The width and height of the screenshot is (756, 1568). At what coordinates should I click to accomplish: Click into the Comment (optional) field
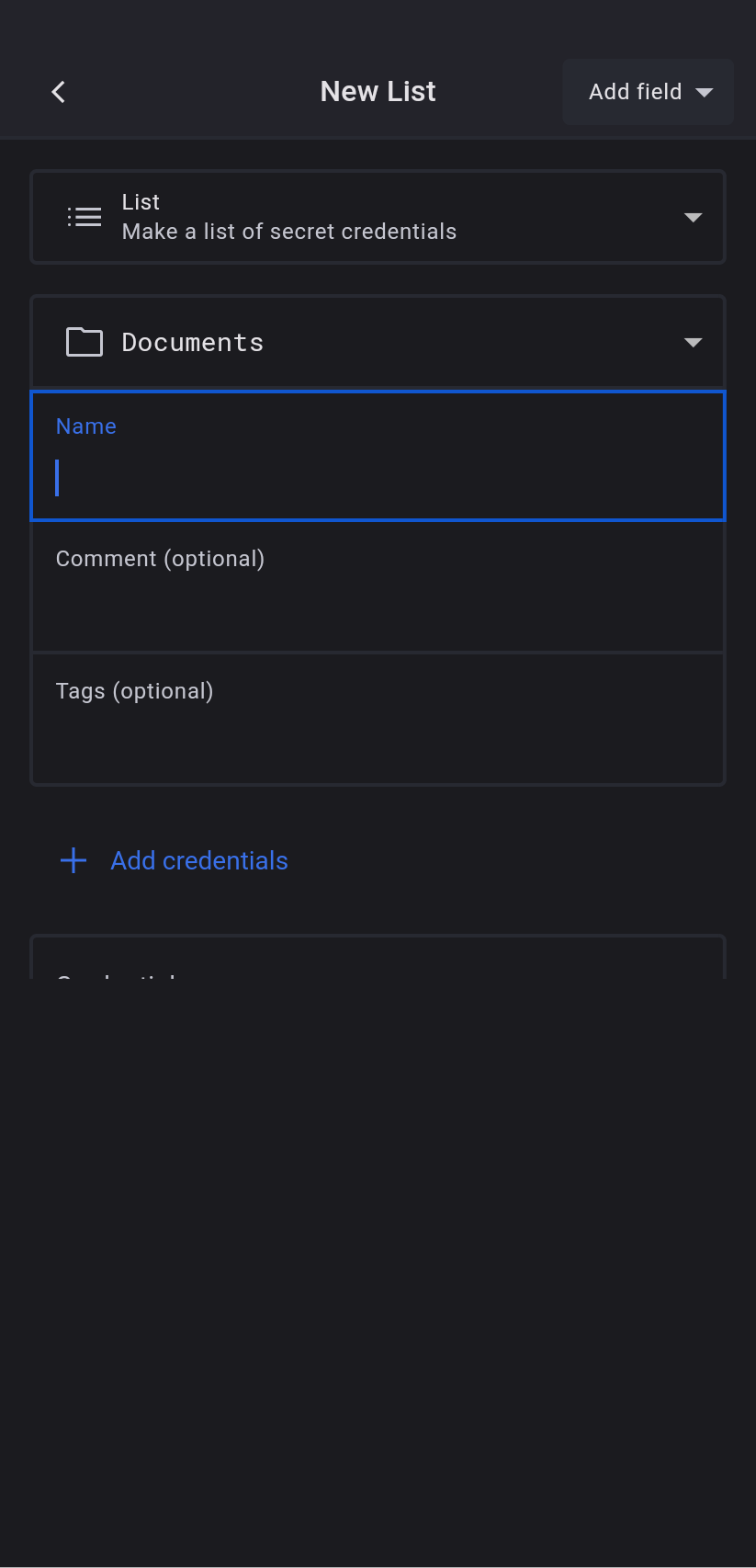click(x=378, y=588)
